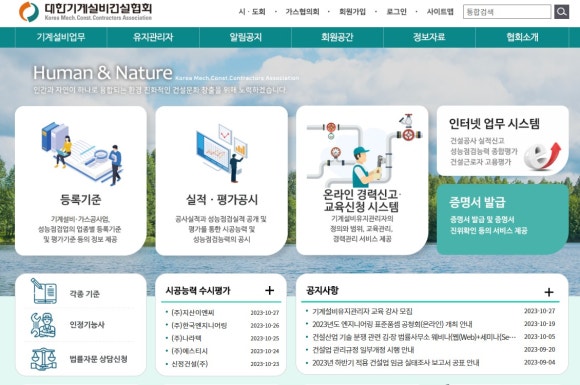580x385 pixels.
Task: Open the 사이트맵 link
Action: point(440,12)
